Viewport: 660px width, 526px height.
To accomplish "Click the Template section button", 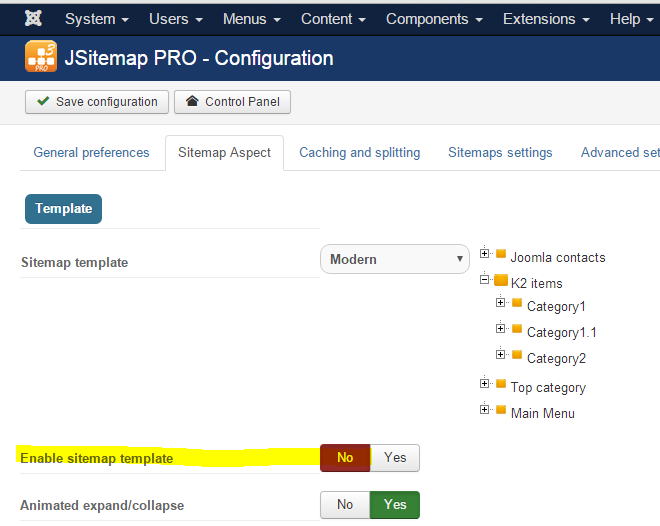I will 64,209.
